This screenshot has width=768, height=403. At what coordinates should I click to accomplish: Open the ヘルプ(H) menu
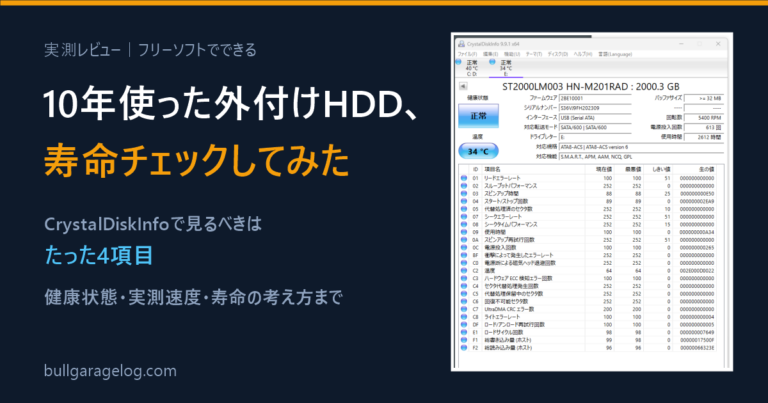583,54
